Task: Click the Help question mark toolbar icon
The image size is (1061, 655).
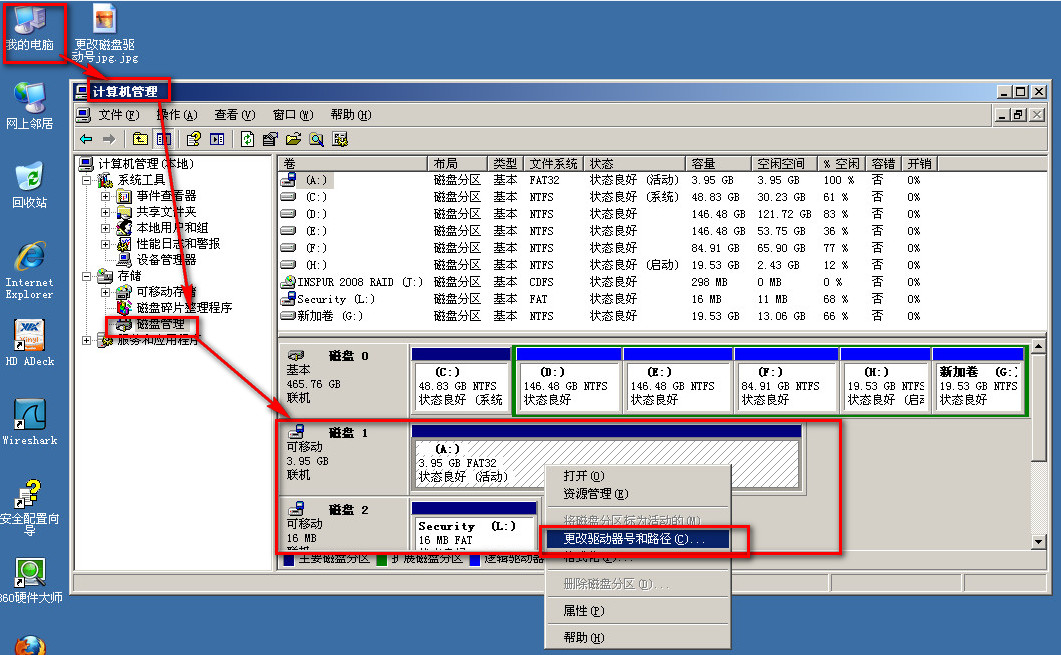Action: click(194, 139)
